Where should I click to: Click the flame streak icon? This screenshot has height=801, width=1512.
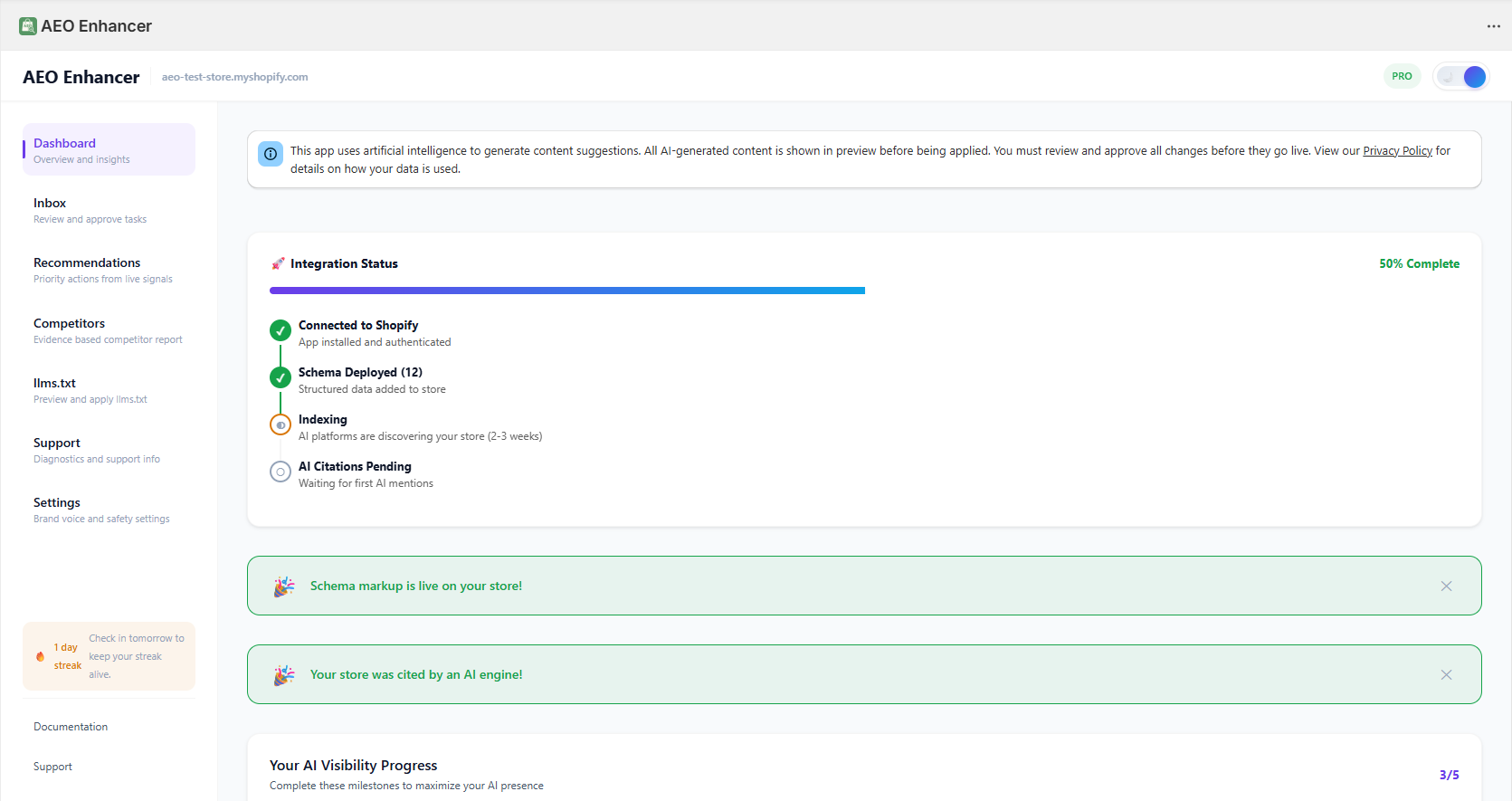pyautogui.click(x=40, y=656)
